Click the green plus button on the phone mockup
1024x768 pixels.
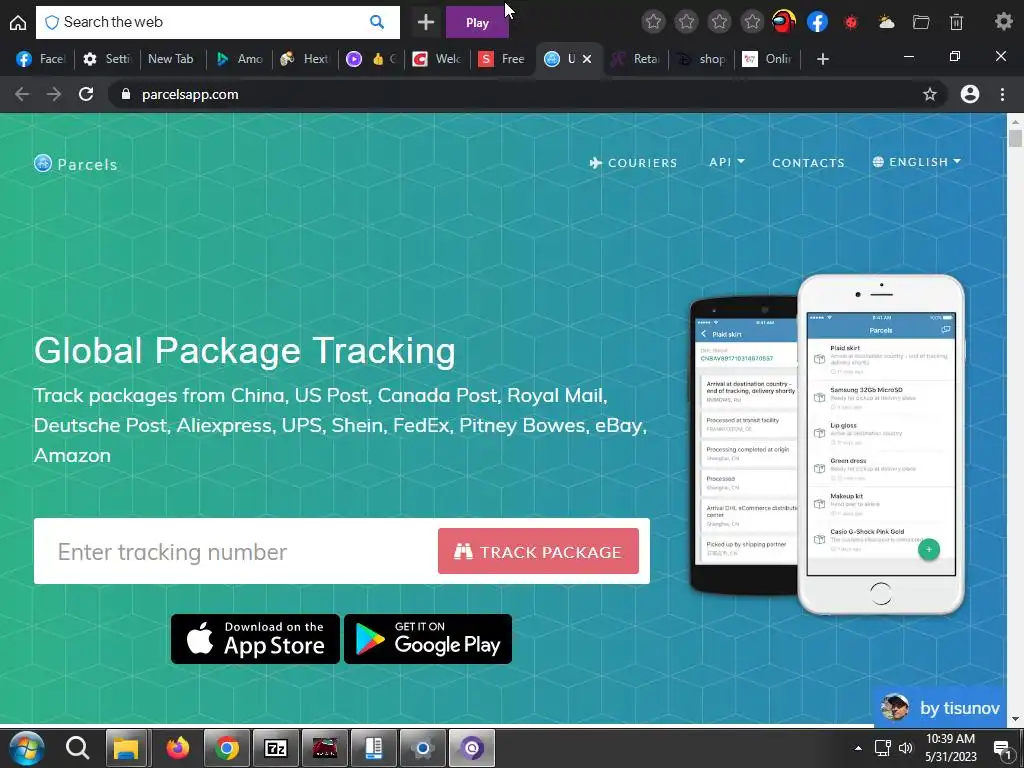coord(929,549)
